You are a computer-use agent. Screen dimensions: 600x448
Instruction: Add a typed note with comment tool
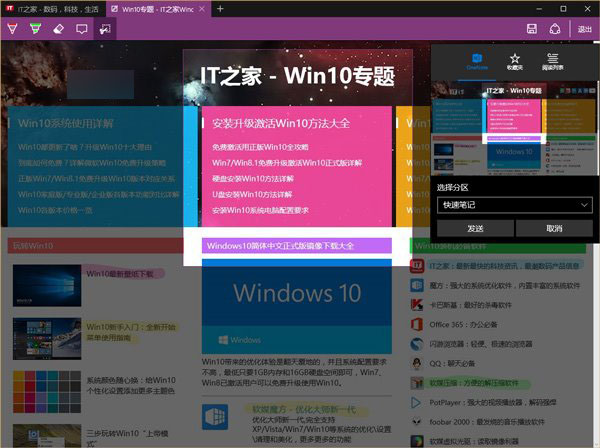tap(82, 29)
